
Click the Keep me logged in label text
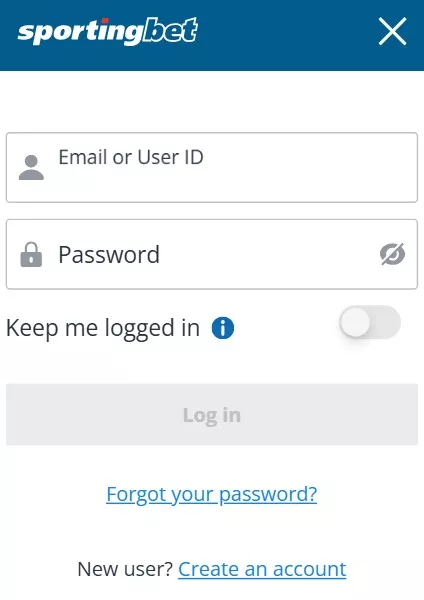click(x=103, y=328)
